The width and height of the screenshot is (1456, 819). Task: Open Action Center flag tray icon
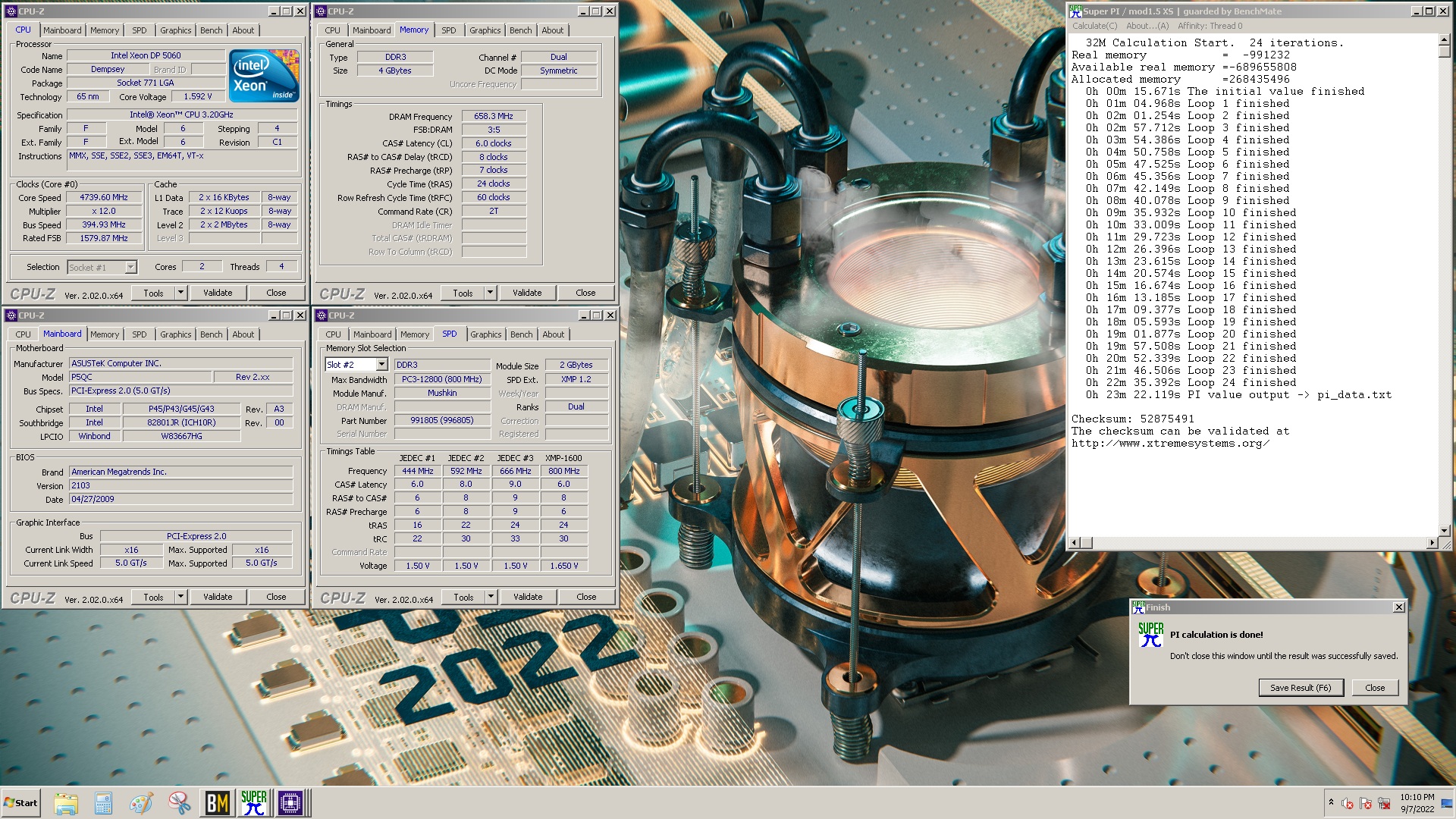(1366, 803)
